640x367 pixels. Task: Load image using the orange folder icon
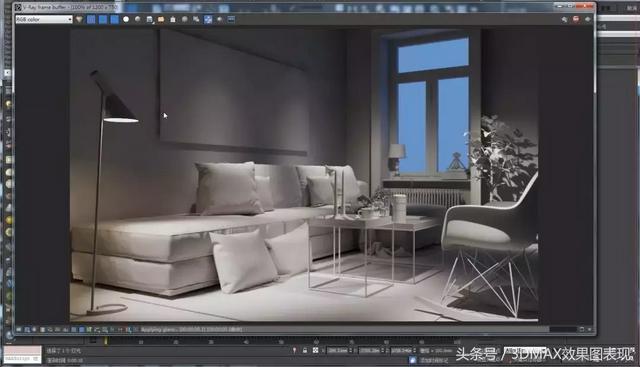(x=161, y=19)
